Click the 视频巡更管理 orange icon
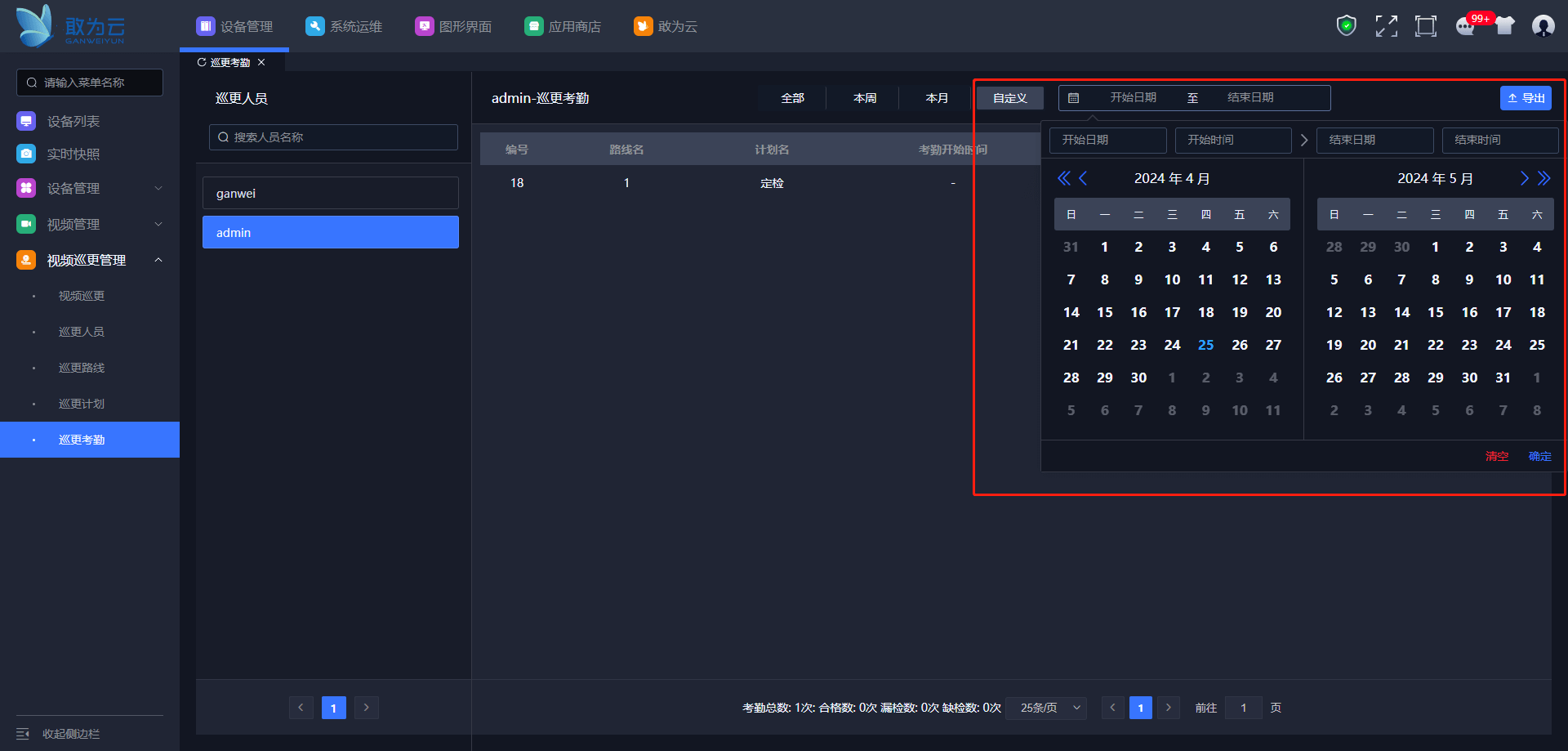1568x751 pixels. point(26,260)
